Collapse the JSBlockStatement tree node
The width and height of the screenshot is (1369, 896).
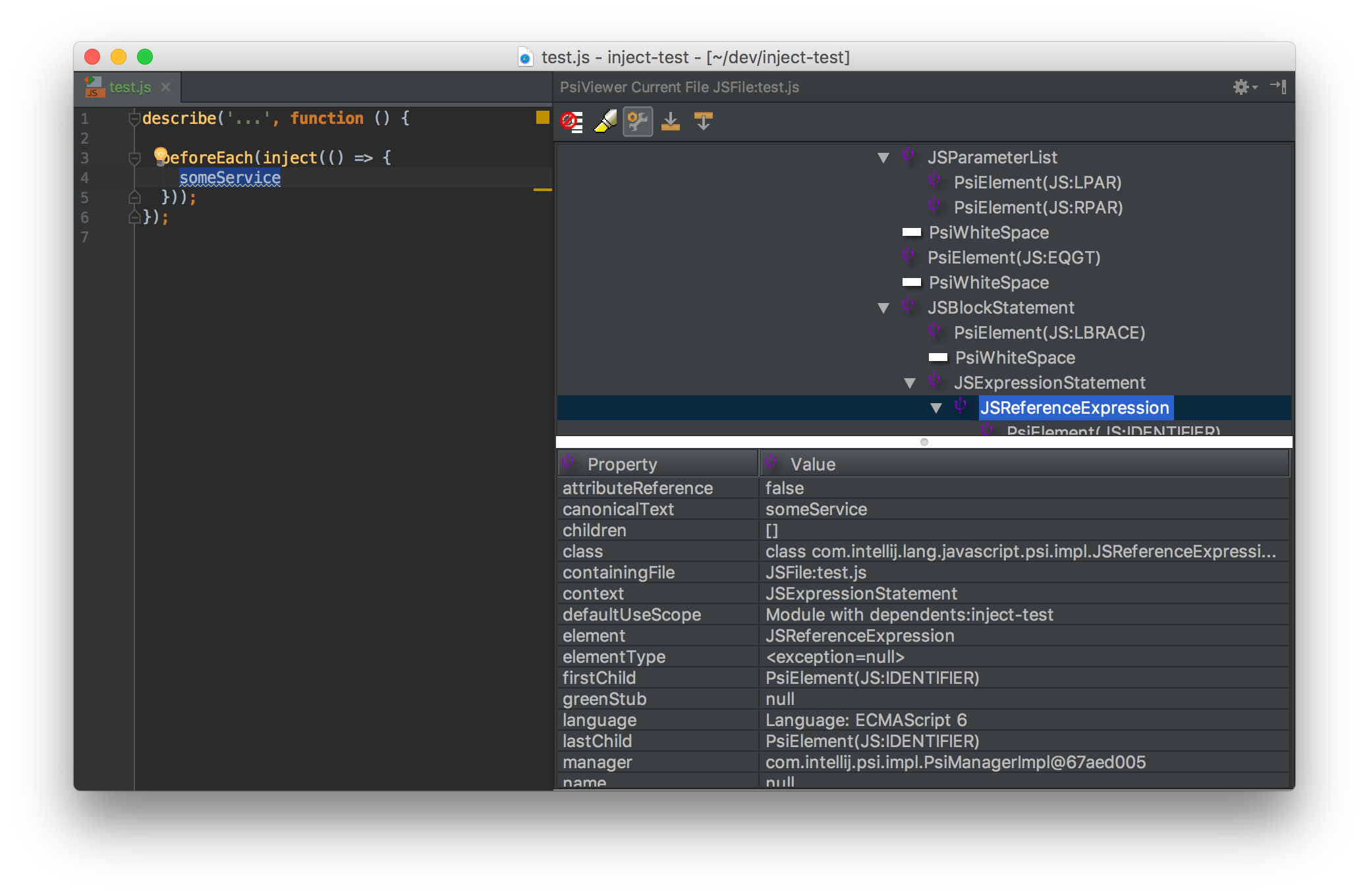[x=883, y=307]
